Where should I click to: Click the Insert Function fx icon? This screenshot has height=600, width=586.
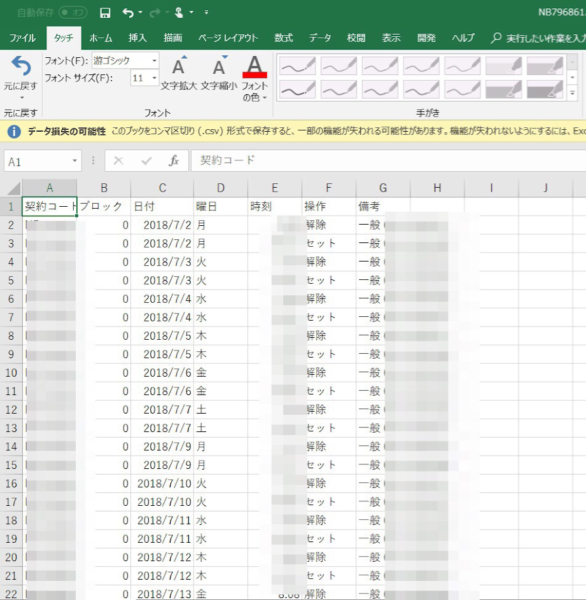174,161
